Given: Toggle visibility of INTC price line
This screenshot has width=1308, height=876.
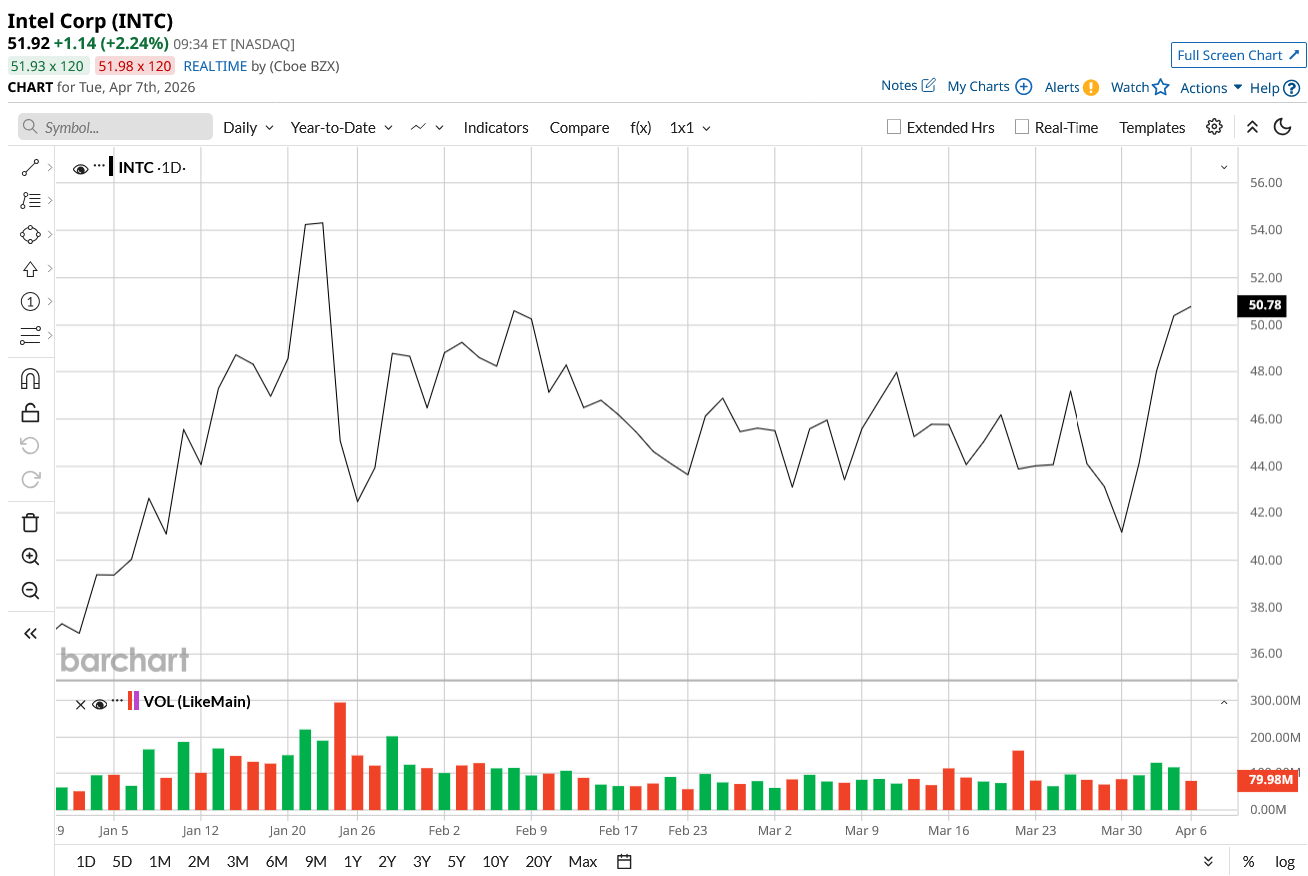Looking at the screenshot, I should coord(80,169).
